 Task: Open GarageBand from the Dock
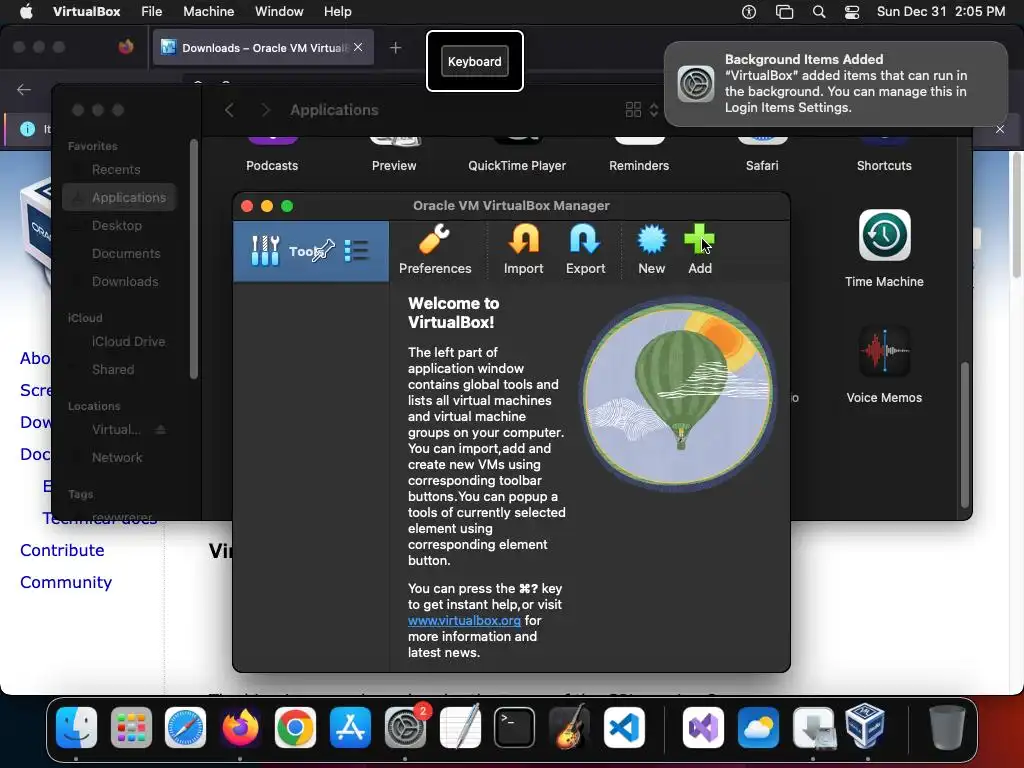(569, 728)
